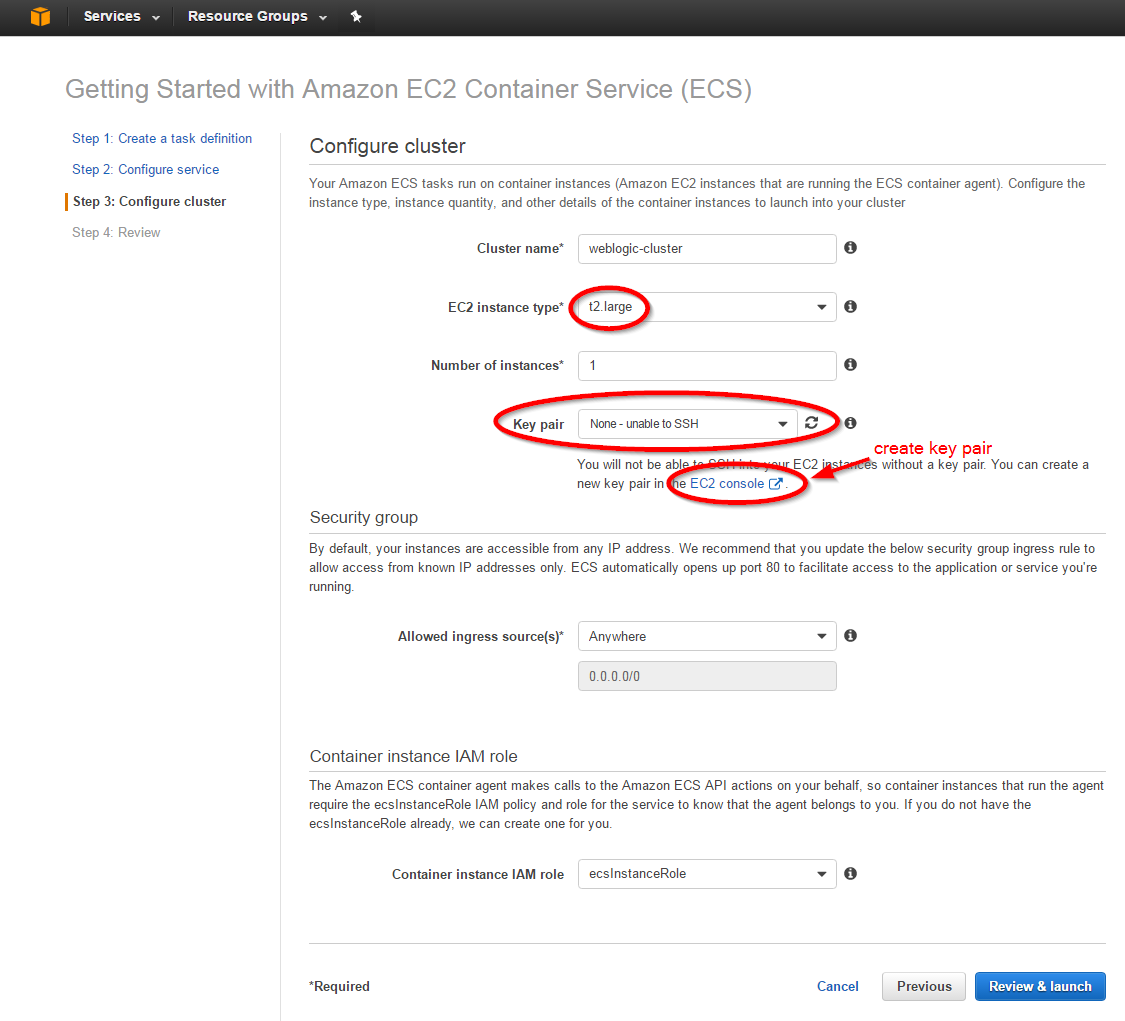Click info icon for Container instance IAM role
Viewport: 1125px width, 1021px height.
point(850,873)
